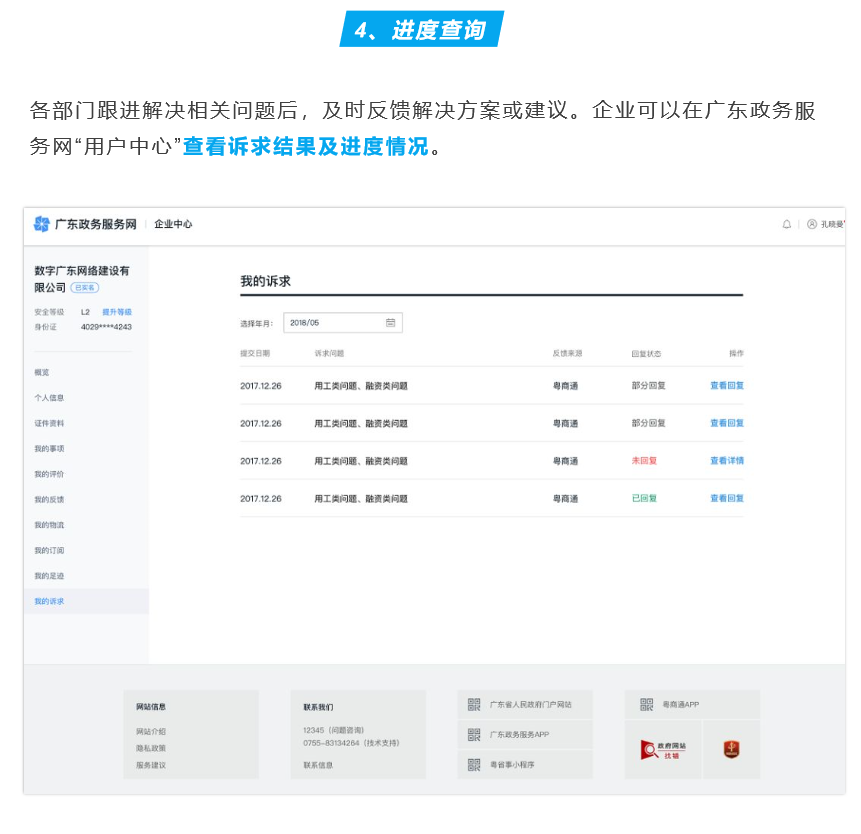The width and height of the screenshot is (861, 834).
Task: Click the 提升等级 link
Action: pyautogui.click(x=116, y=312)
